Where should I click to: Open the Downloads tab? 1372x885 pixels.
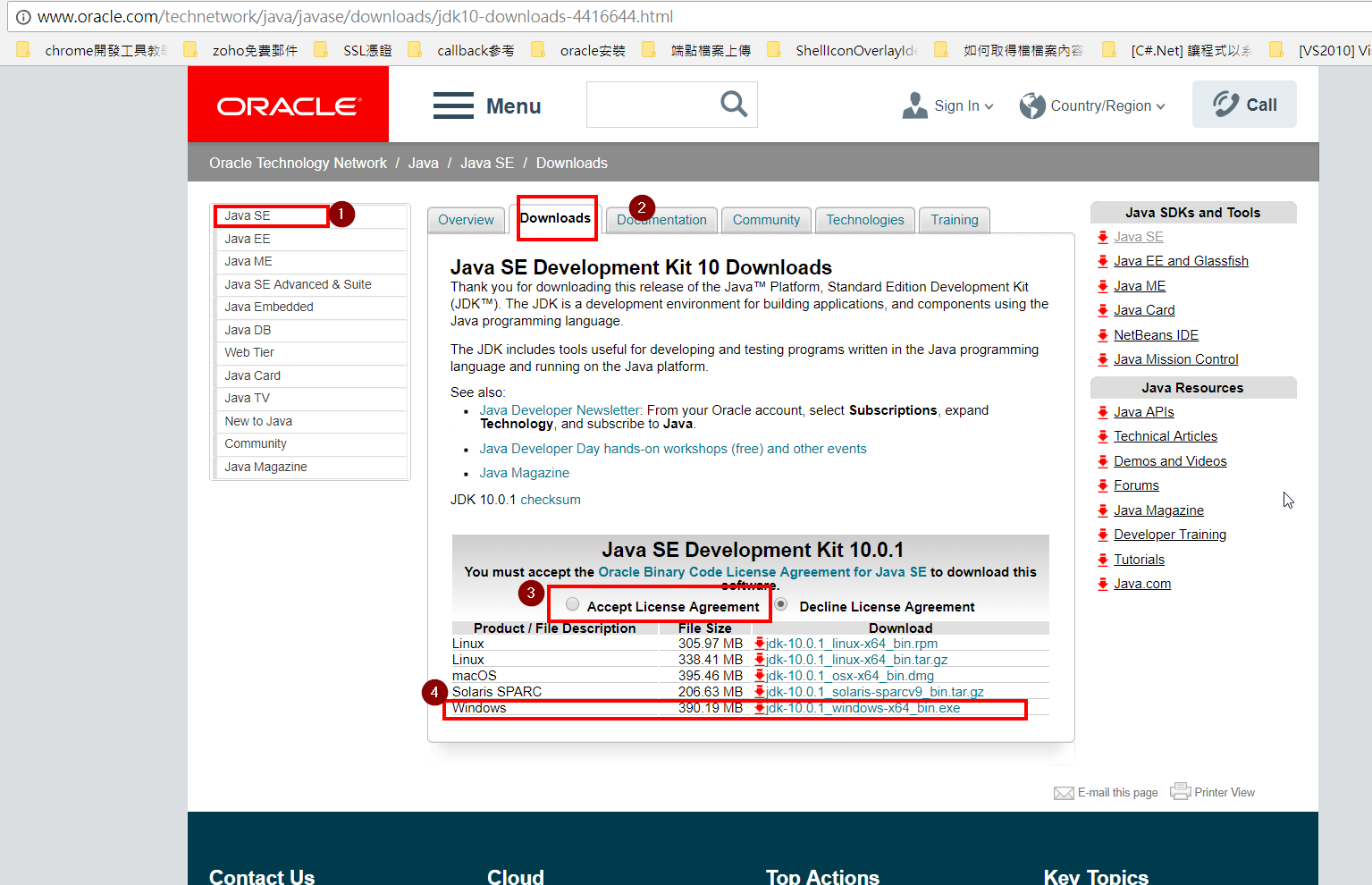pyautogui.click(x=555, y=218)
